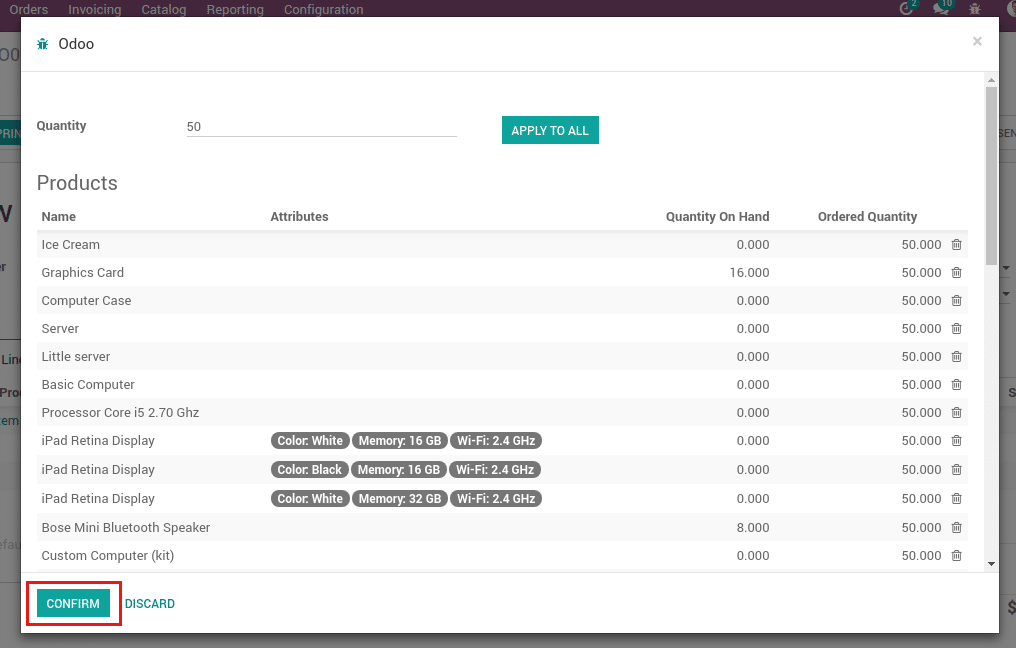This screenshot has height=648, width=1016.
Task: Remove iPad Retina Display Black 16 GB row
Action: 956,470
